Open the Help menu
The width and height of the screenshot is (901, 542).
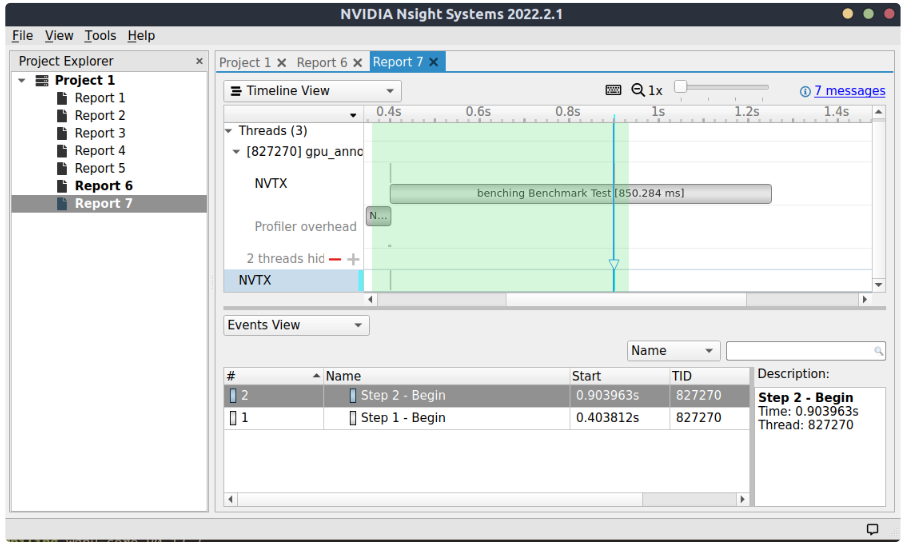pos(141,36)
